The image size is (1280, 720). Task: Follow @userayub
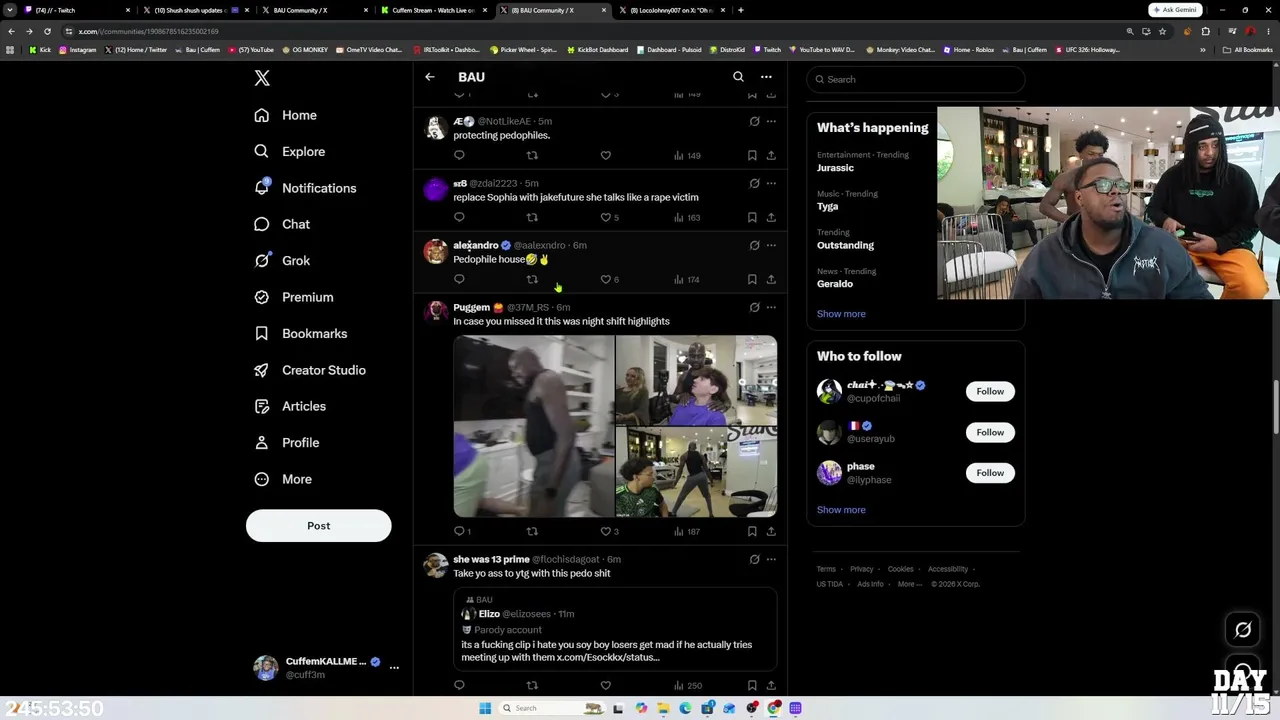pyautogui.click(x=990, y=432)
